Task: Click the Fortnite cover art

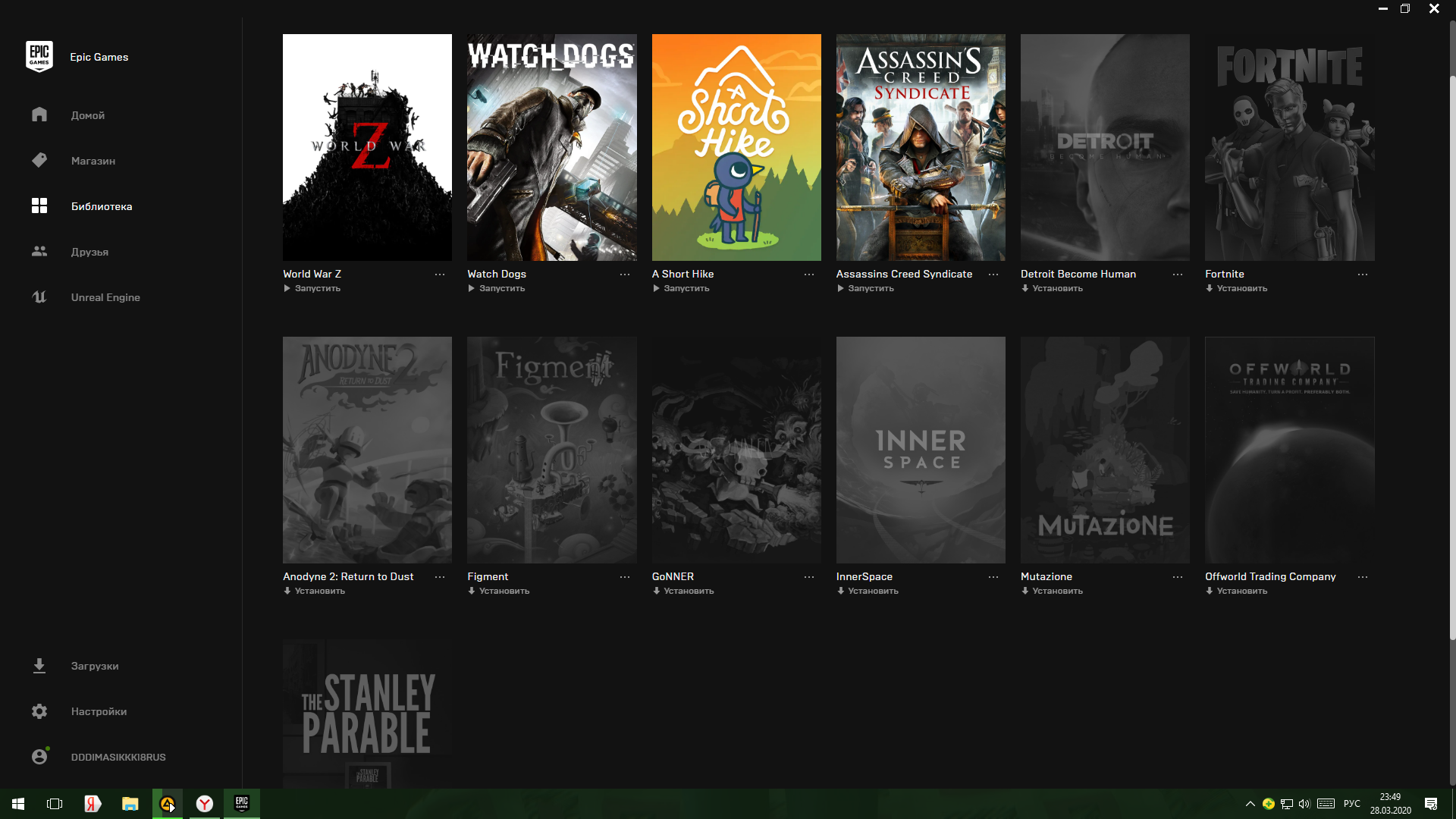Action: point(1289,147)
